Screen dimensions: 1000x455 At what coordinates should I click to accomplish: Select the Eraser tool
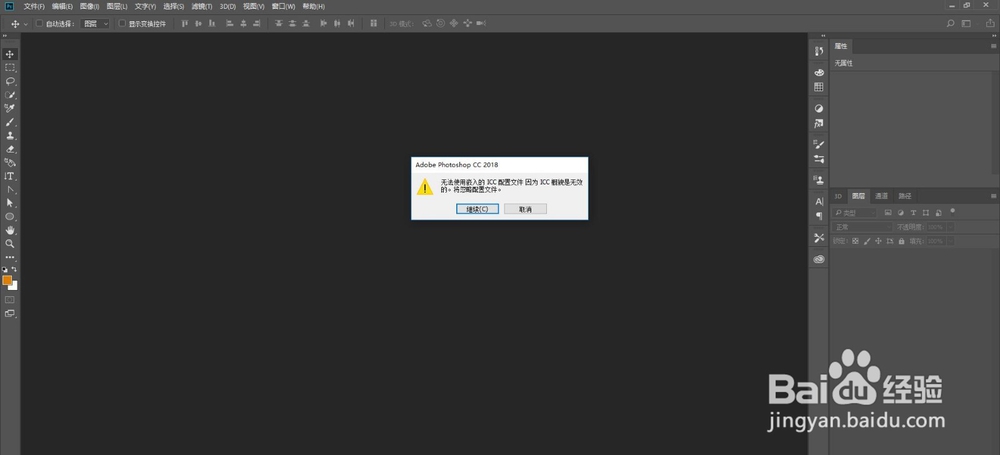[x=10, y=149]
